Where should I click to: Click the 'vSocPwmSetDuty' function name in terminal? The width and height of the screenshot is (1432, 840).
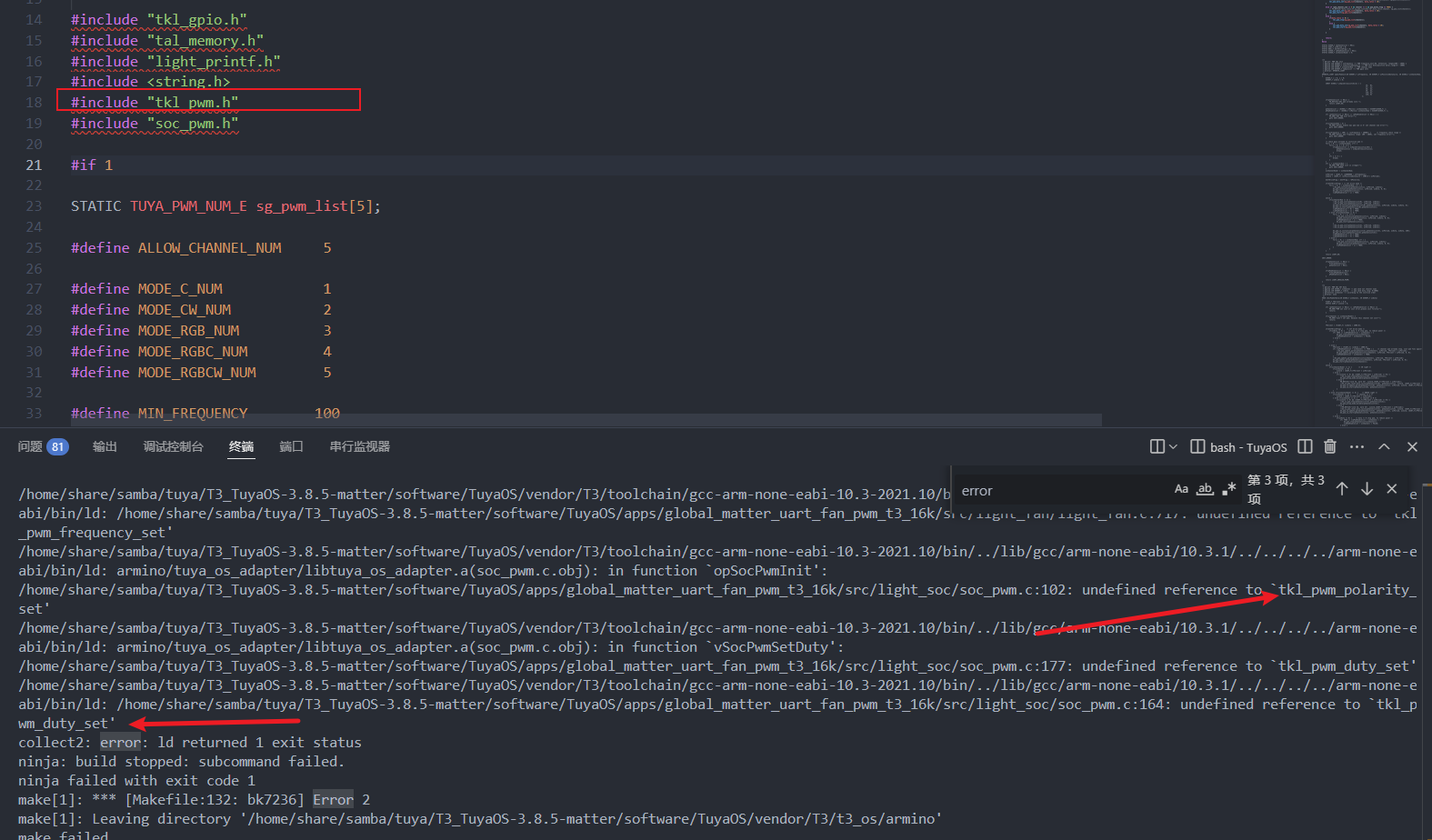tap(771, 647)
